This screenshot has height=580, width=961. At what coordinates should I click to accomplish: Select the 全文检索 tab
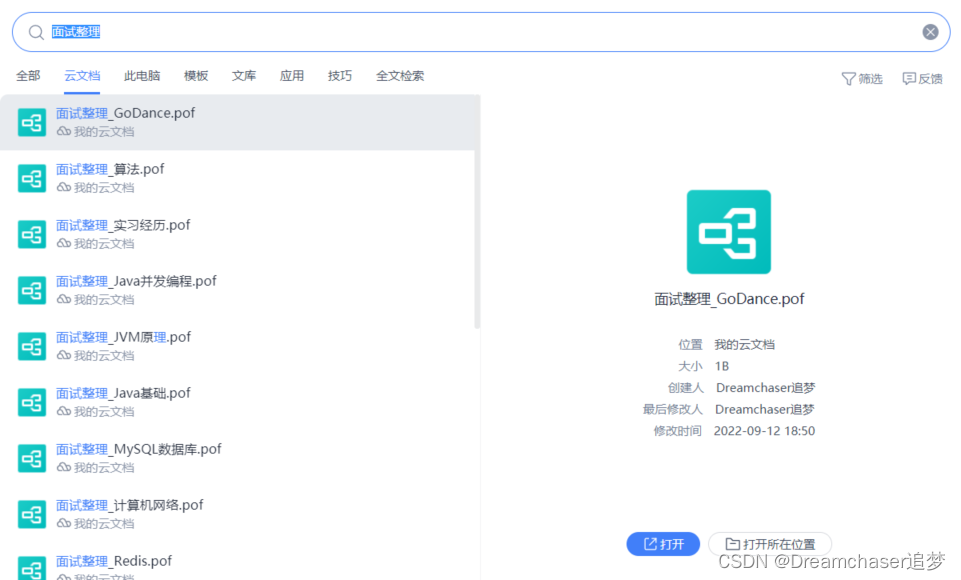click(x=400, y=76)
